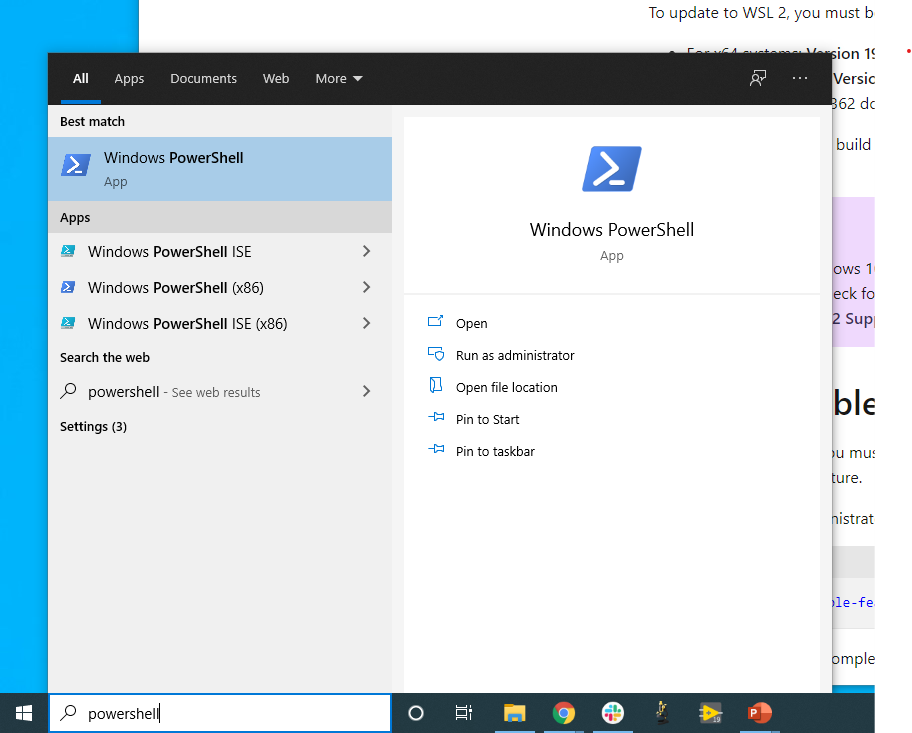Click Settings (3) search category
This screenshot has height=733, width=912.
click(93, 426)
